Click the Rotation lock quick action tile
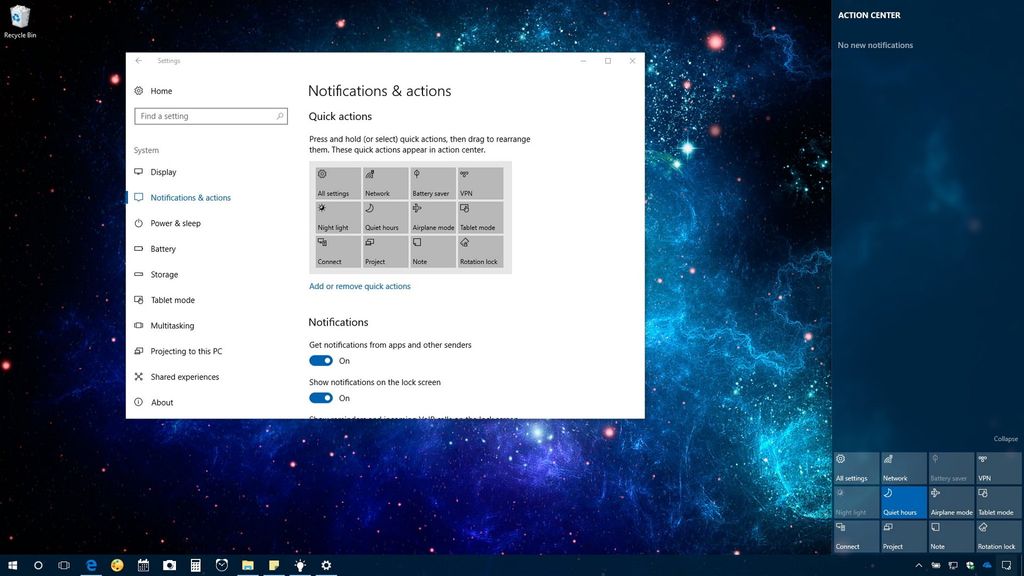1024x576 pixels. pyautogui.click(x=480, y=250)
